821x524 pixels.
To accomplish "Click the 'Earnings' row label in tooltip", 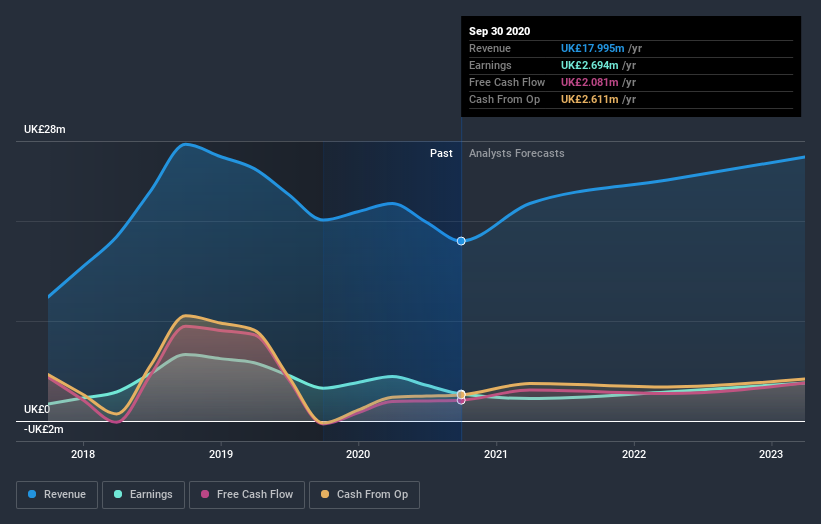I will (x=490, y=65).
